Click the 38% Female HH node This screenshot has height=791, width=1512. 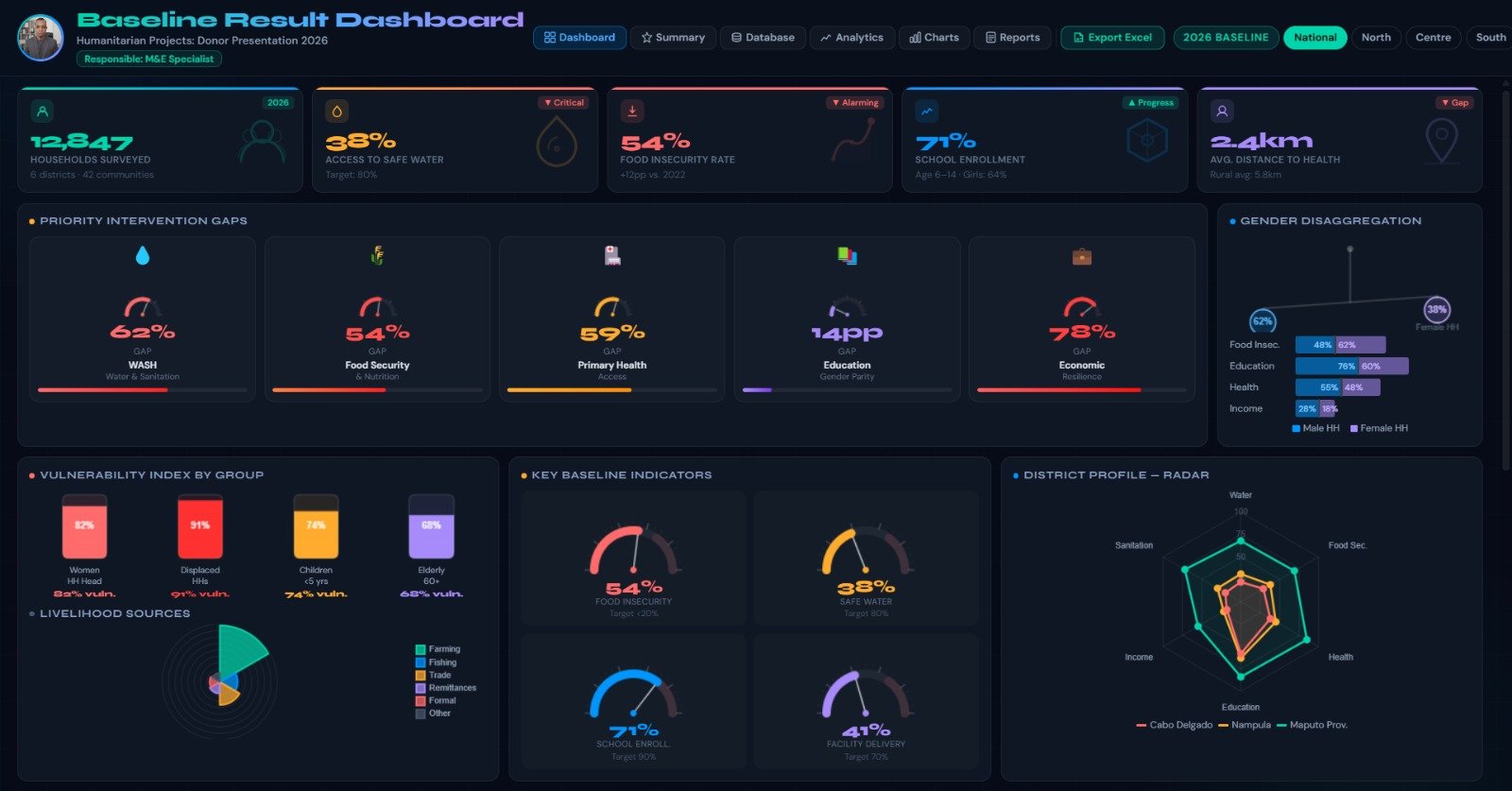(1436, 309)
